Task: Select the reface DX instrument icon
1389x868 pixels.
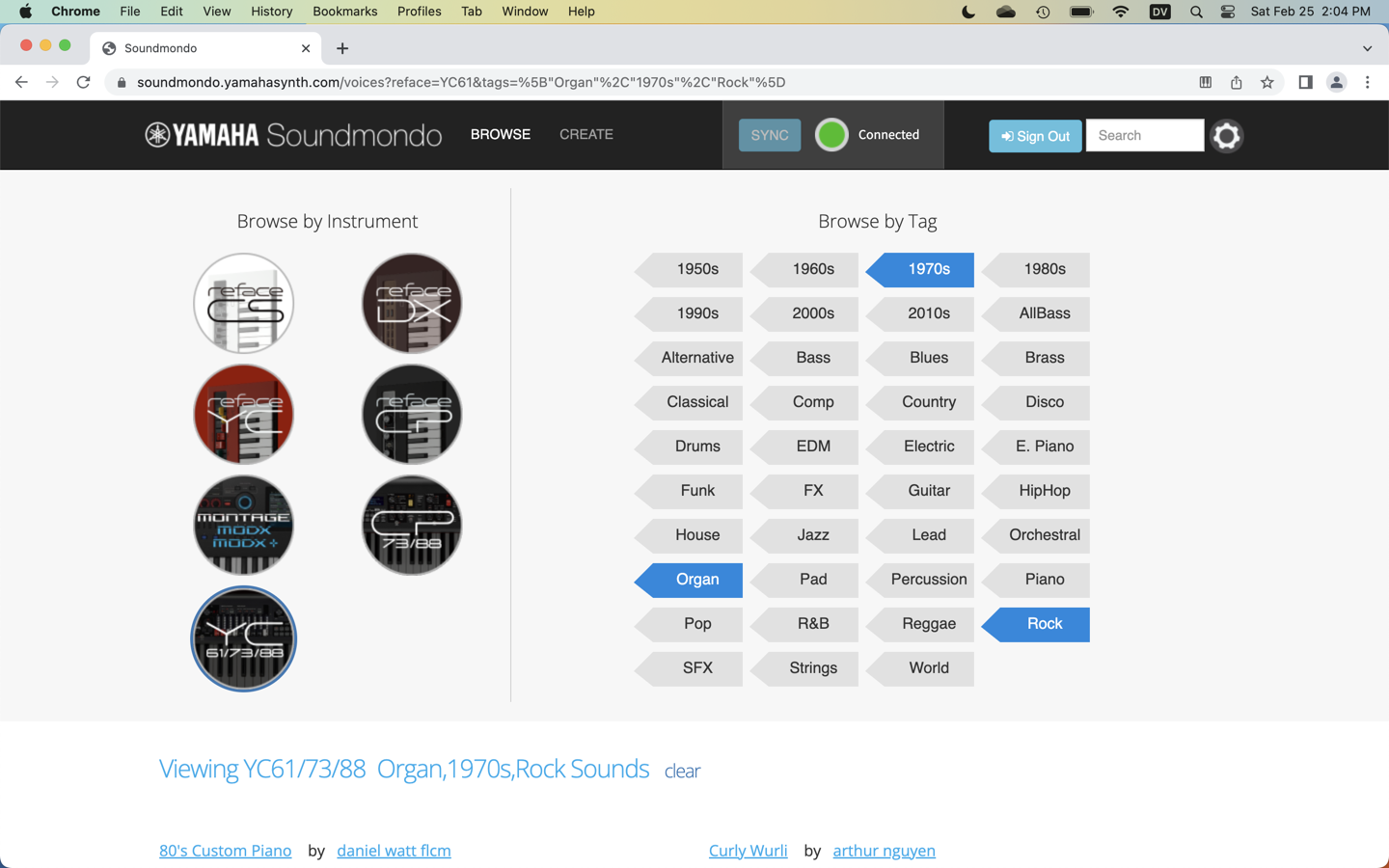Action: click(x=411, y=303)
